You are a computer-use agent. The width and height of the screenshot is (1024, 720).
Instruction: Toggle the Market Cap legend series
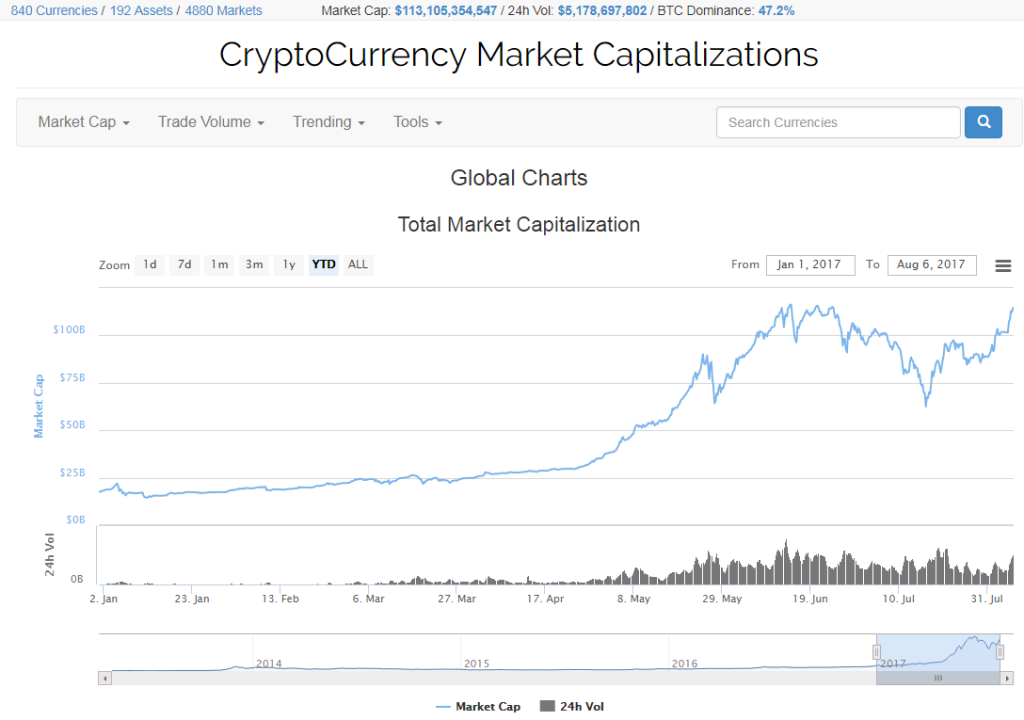coord(479,707)
